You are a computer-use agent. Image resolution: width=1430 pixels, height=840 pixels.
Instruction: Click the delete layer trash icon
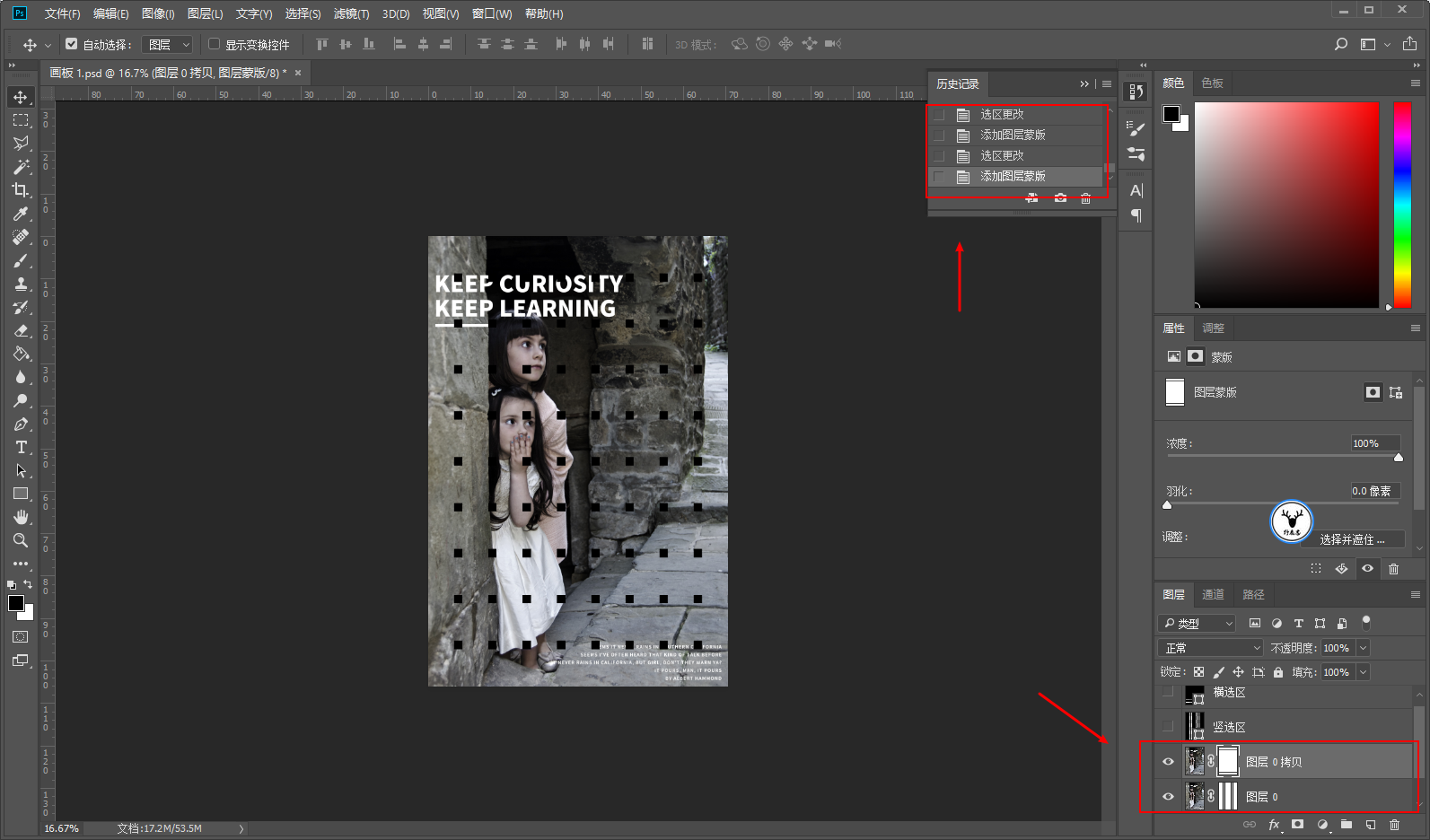pos(1394,825)
